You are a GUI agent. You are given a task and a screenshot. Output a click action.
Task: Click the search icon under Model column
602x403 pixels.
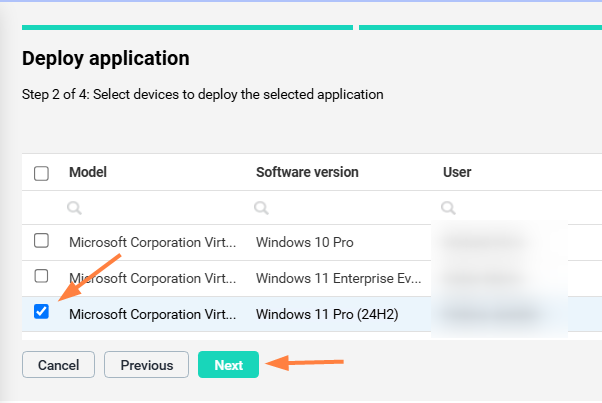coord(74,209)
